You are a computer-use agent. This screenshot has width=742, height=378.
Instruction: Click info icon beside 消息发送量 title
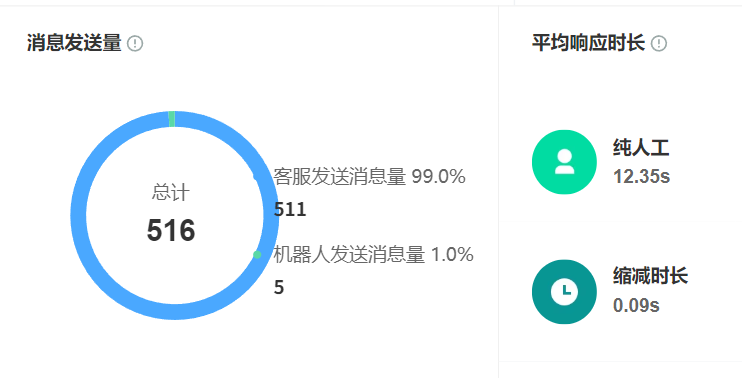tap(135, 44)
